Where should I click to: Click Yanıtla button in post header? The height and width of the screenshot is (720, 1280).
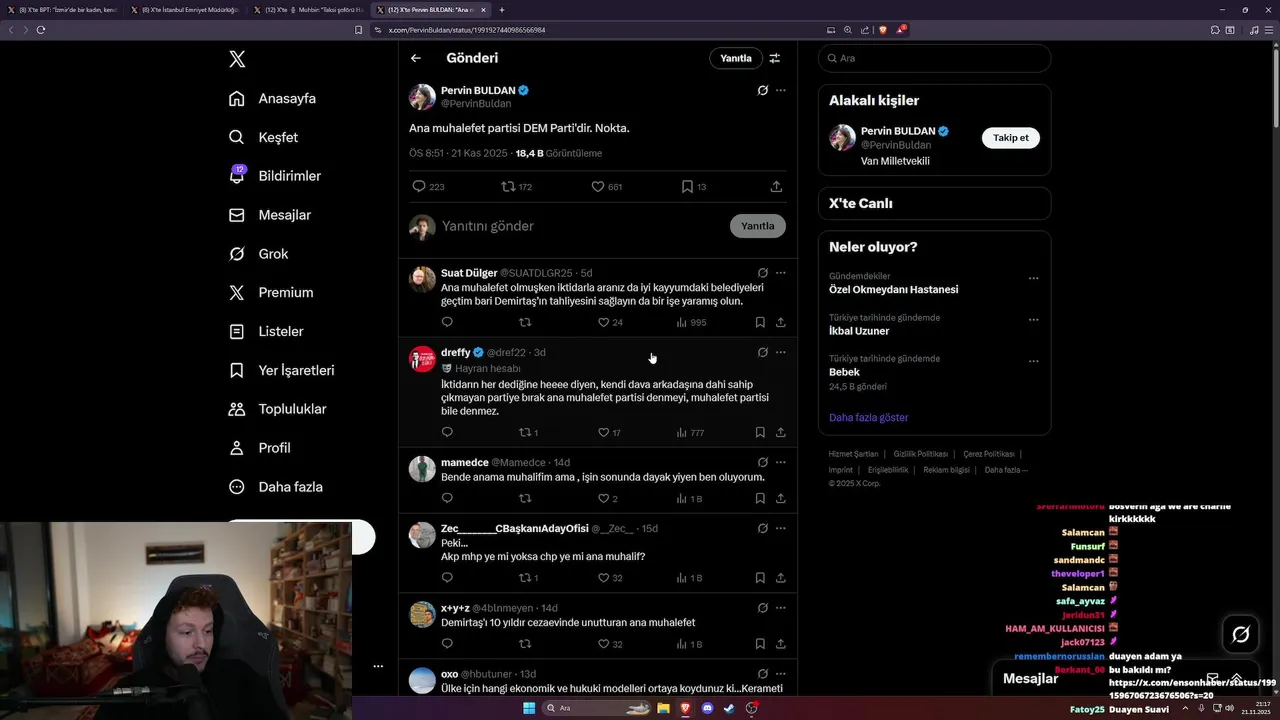pyautogui.click(x=736, y=58)
